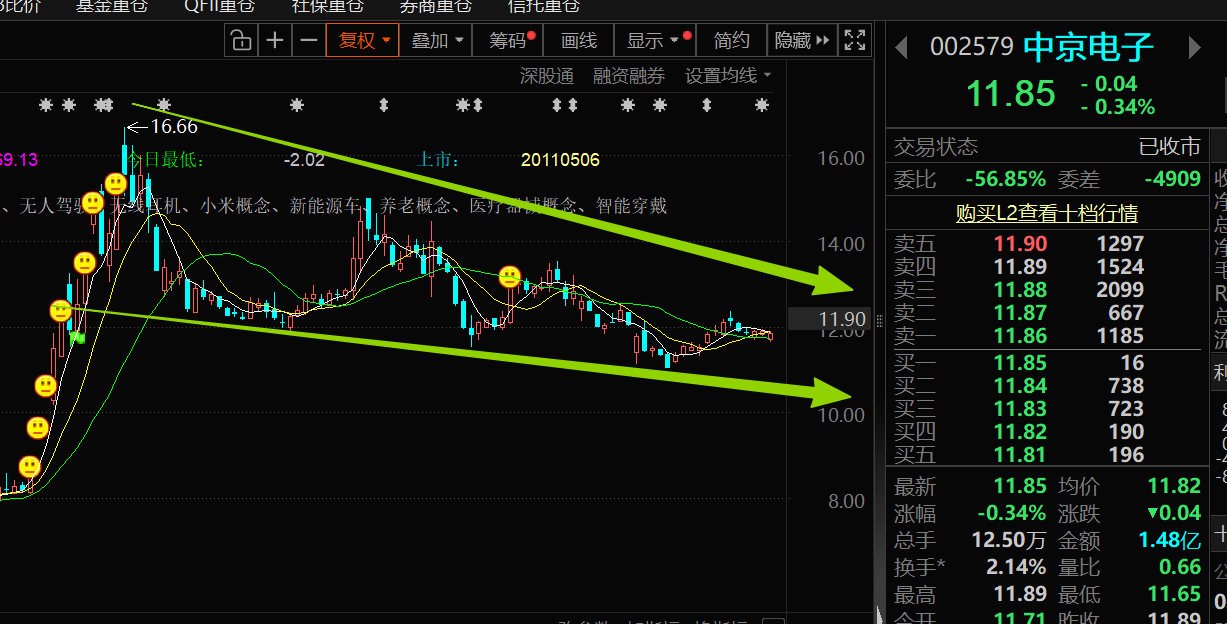Screen dimensions: 1227x624
Task: Click the 委比 value -56.85%
Action: [x=1005, y=180]
